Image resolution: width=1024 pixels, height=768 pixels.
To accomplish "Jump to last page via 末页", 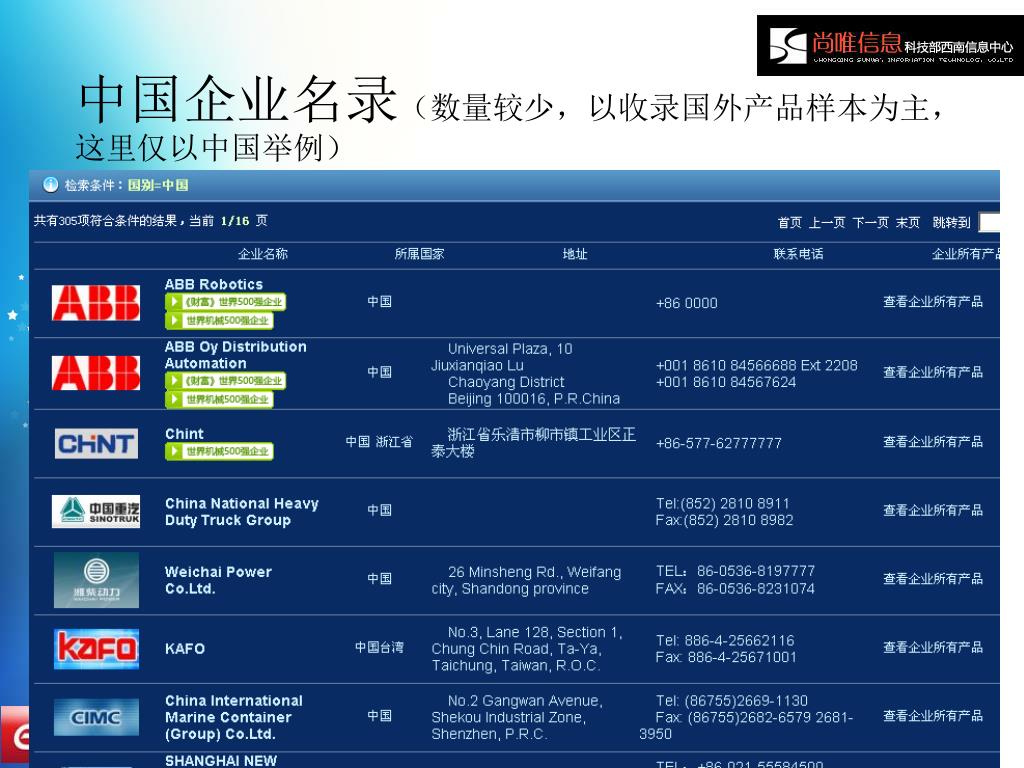I will [908, 223].
